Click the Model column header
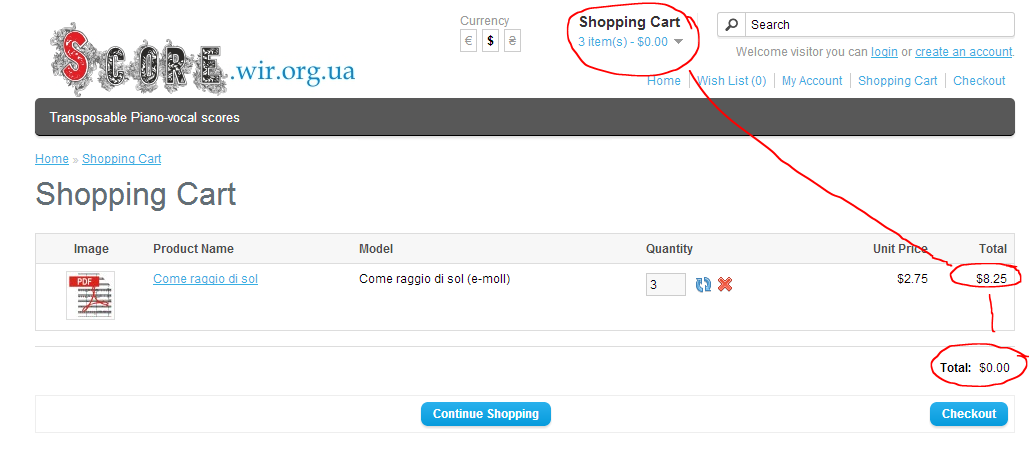 376,249
